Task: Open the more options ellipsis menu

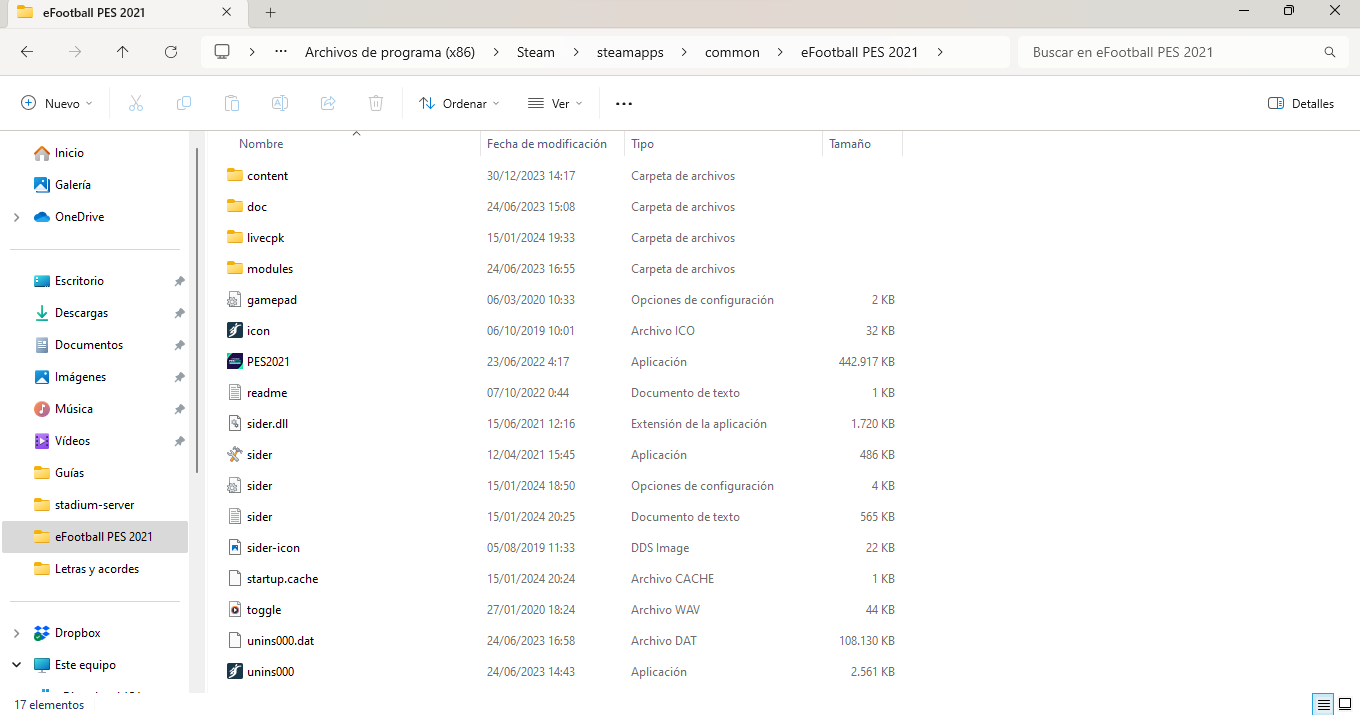Action: 624,103
